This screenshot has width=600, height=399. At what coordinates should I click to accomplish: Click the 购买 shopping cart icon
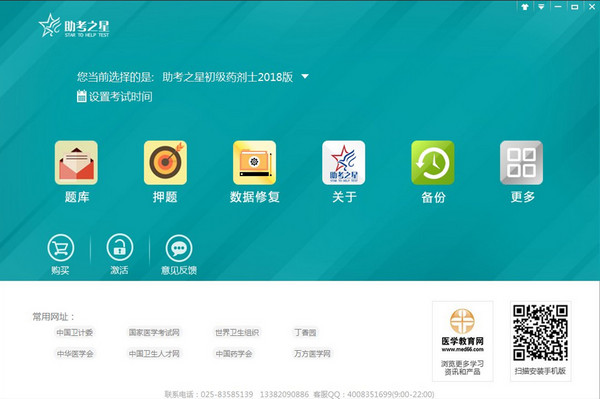(60, 248)
